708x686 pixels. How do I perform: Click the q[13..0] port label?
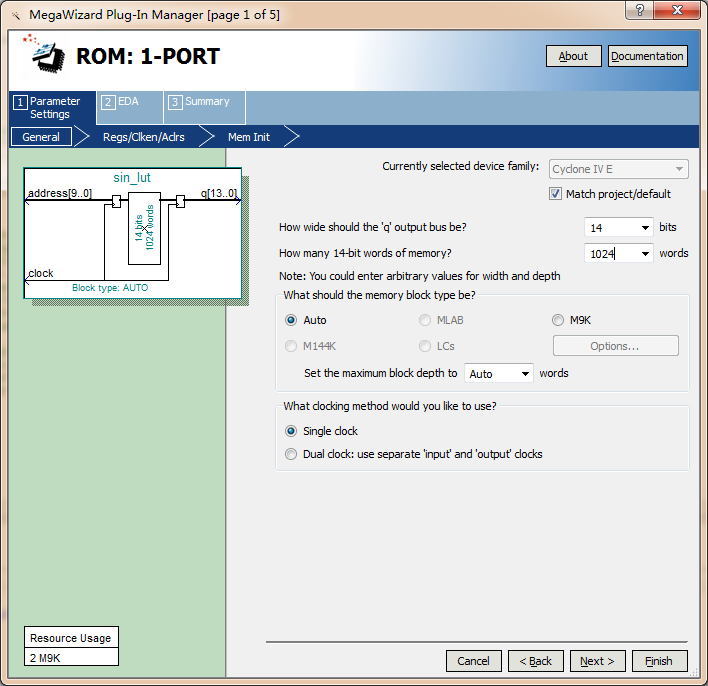pos(219,193)
